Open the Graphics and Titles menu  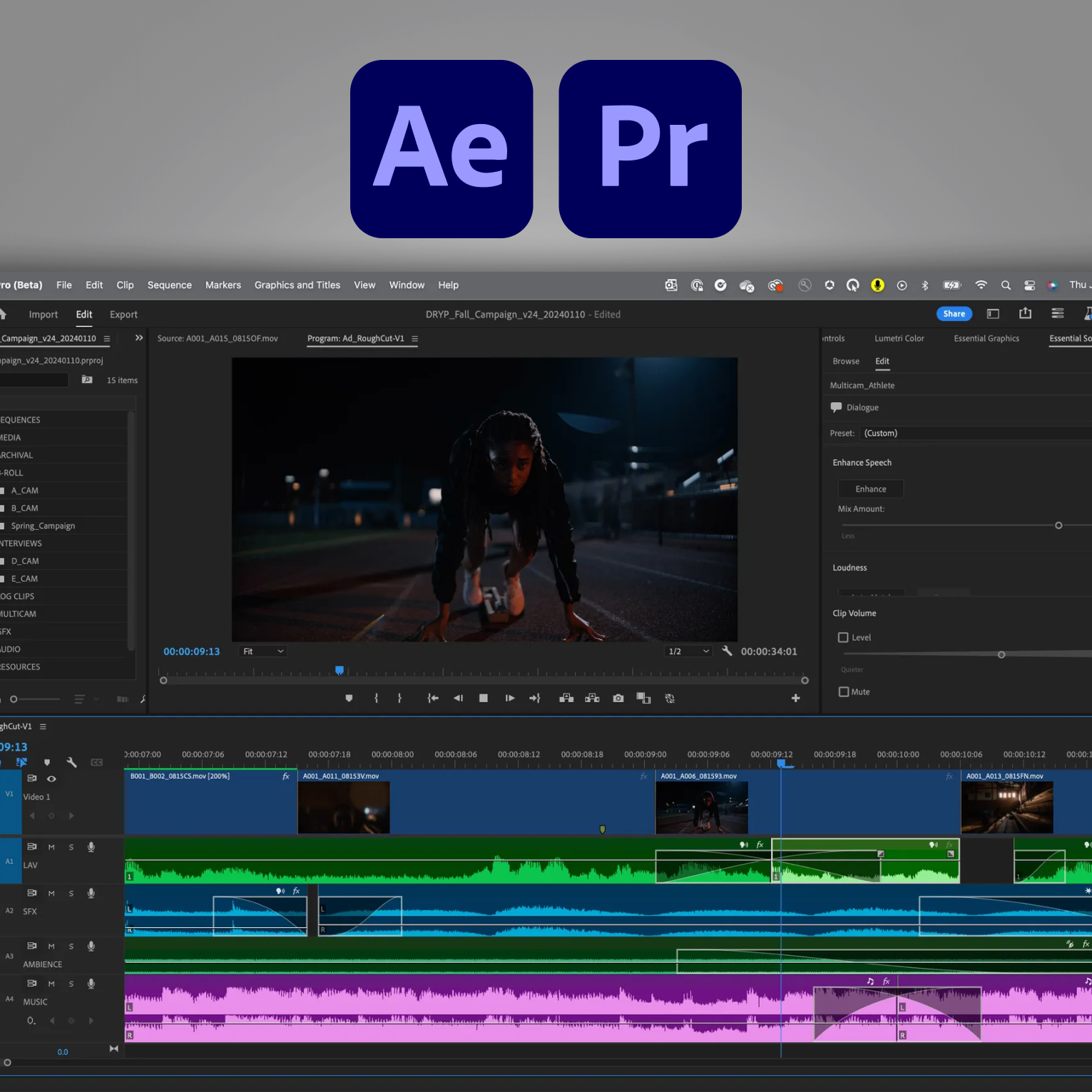click(297, 285)
